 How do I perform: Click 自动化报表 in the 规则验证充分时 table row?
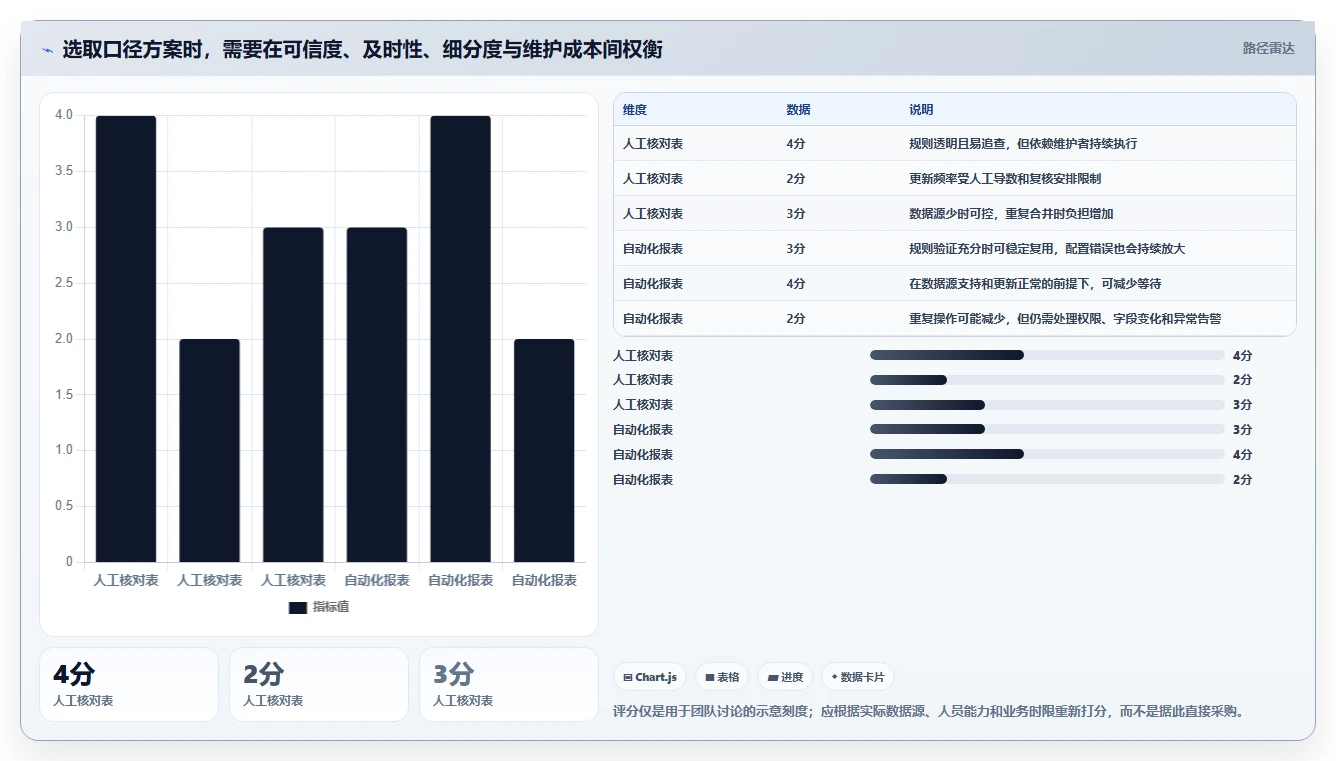[653, 249]
